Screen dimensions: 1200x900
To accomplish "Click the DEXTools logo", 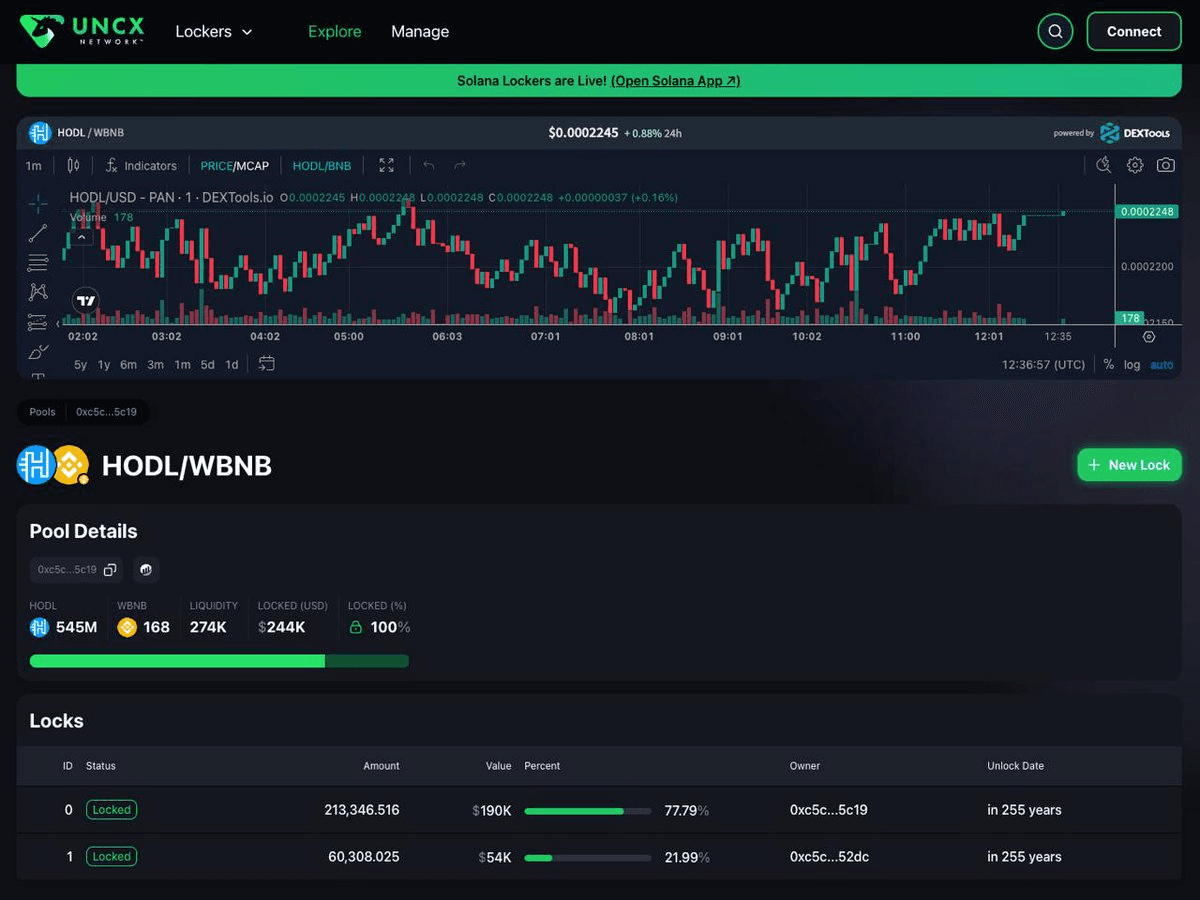I will 1136,133.
